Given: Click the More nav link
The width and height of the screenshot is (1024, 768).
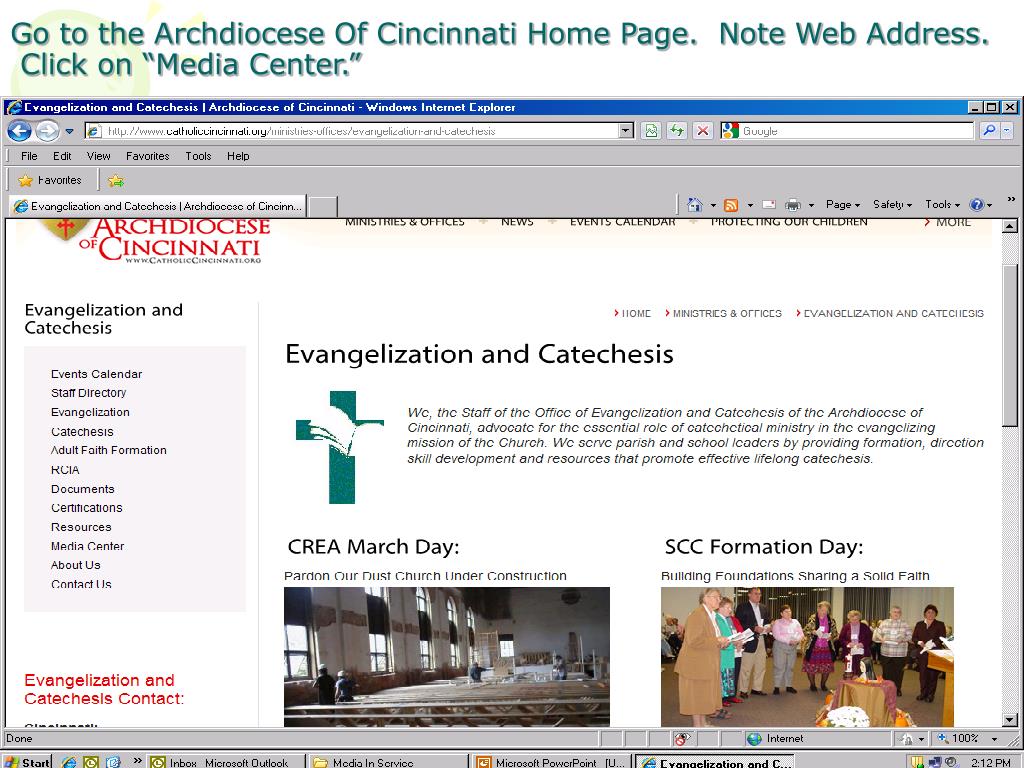Looking at the screenshot, I should pyautogui.click(x=948, y=223).
